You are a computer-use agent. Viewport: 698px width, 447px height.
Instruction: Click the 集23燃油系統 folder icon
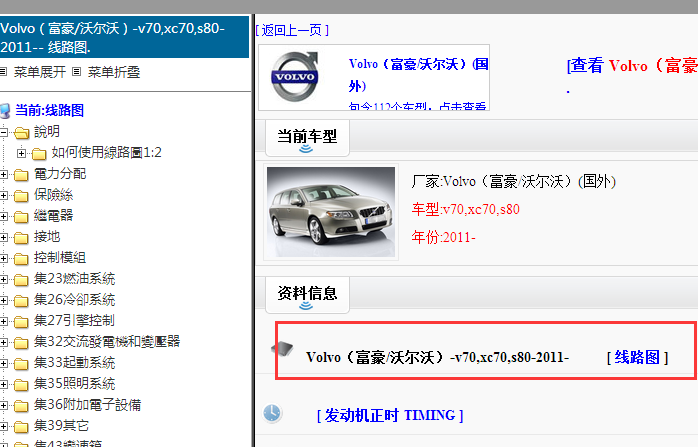coord(21,280)
